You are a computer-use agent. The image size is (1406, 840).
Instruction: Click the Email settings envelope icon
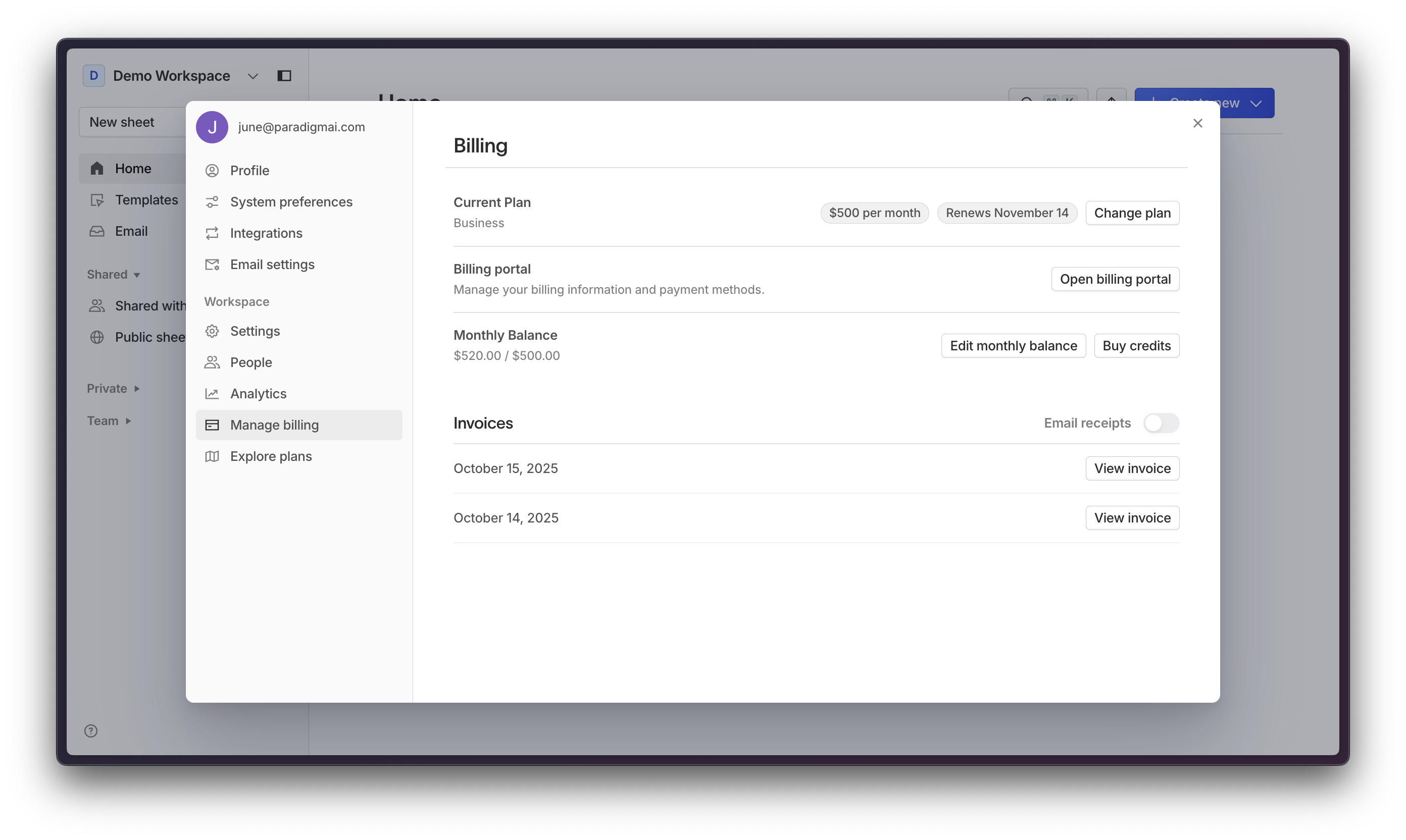click(212, 265)
